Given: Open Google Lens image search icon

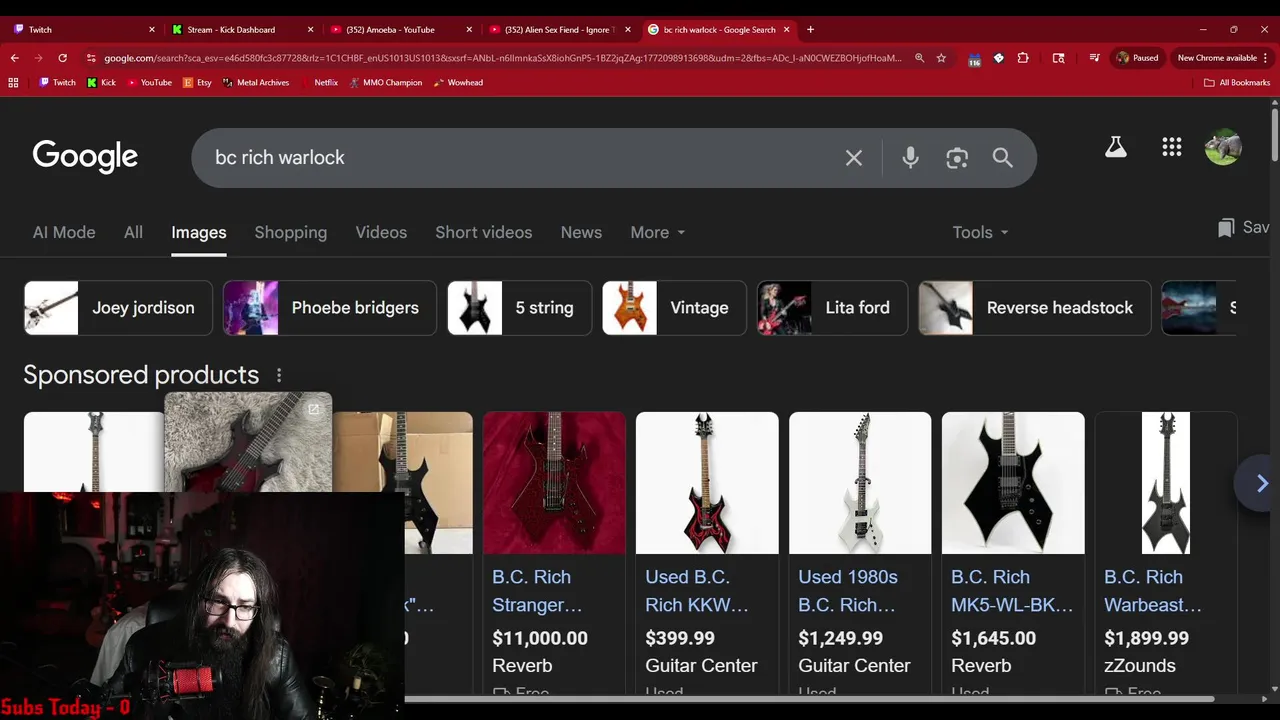Looking at the screenshot, I should (957, 158).
